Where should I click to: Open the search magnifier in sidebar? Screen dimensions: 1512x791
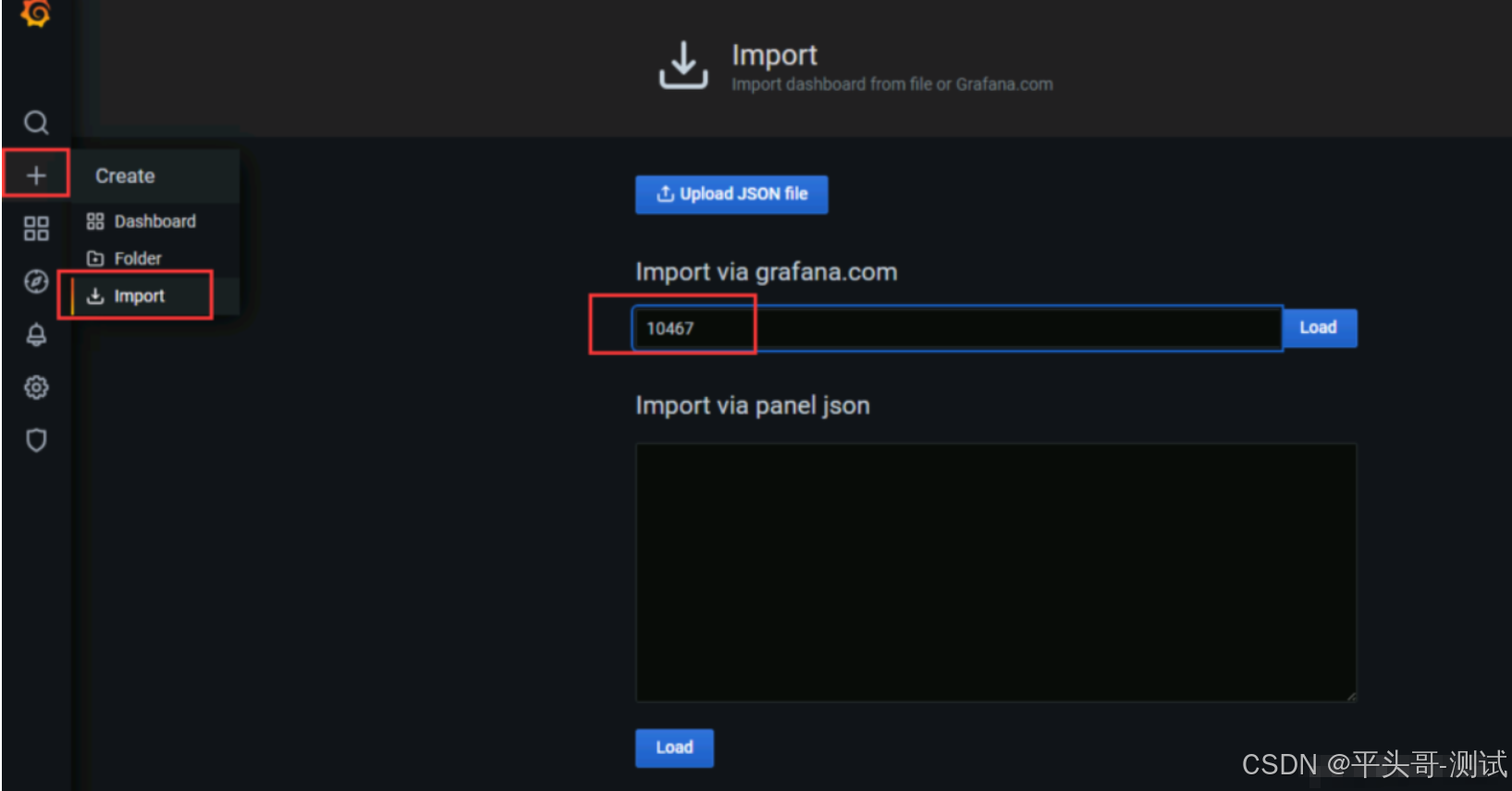click(36, 122)
